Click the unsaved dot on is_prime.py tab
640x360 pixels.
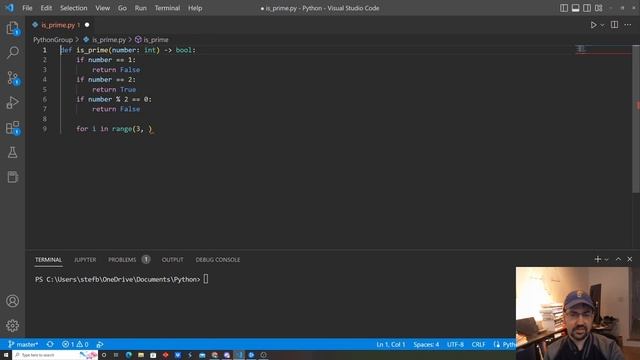coord(87,25)
